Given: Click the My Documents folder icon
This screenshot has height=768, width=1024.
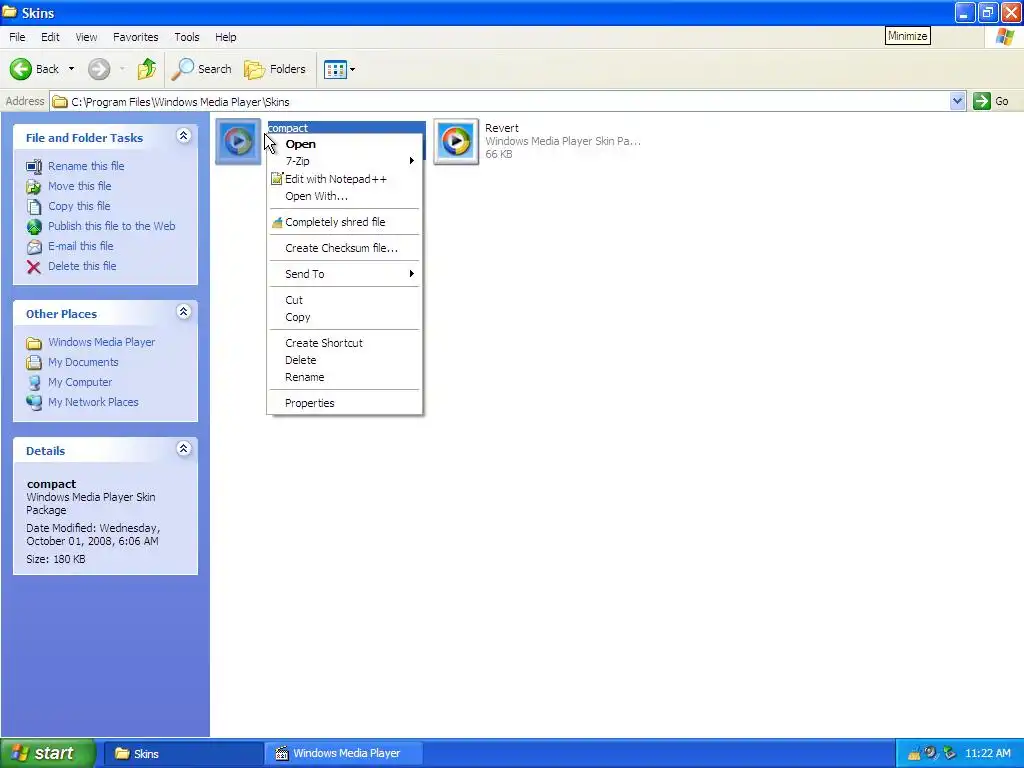Looking at the screenshot, I should pyautogui.click(x=34, y=362).
